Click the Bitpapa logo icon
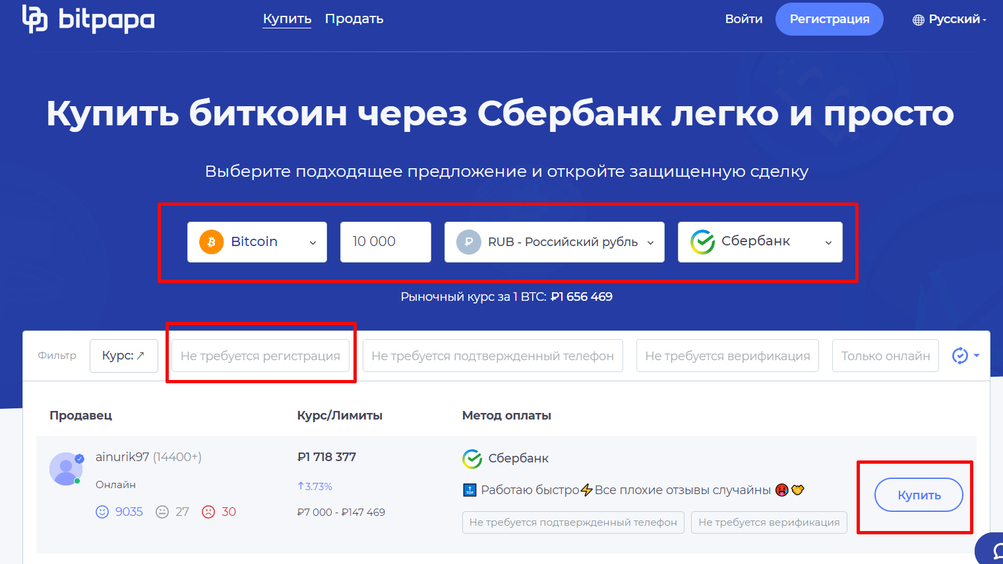Screen dimensions: 1003x564 [35, 20]
